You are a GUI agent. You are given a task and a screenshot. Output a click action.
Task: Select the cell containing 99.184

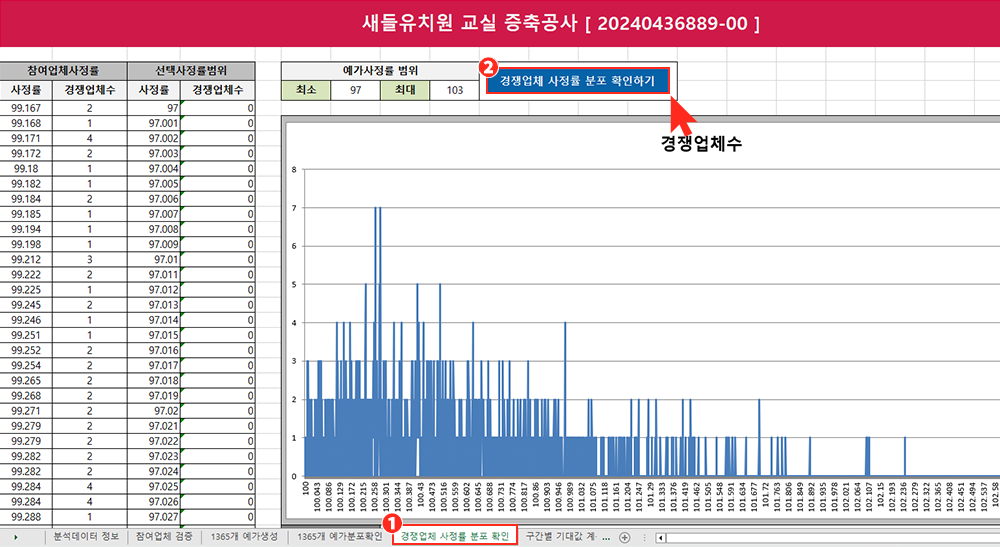click(x=26, y=199)
